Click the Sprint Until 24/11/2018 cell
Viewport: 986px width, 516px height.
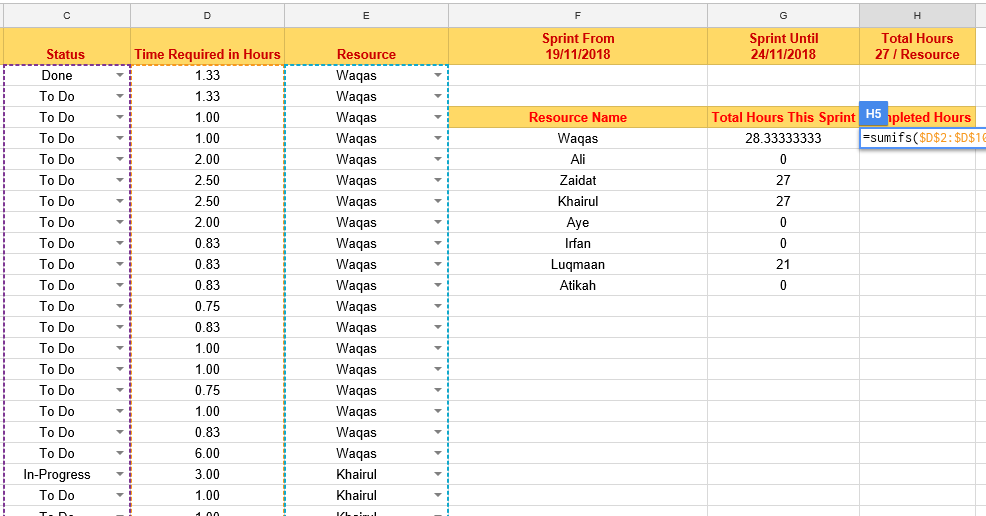(784, 46)
